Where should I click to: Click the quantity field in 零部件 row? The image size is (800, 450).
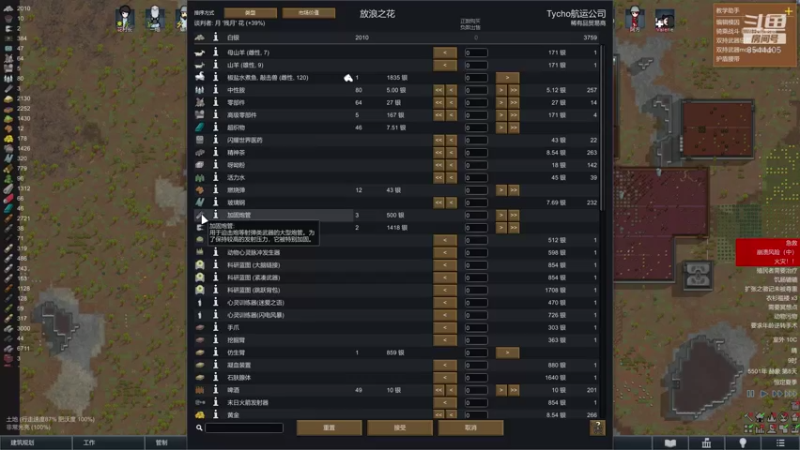click(476, 102)
